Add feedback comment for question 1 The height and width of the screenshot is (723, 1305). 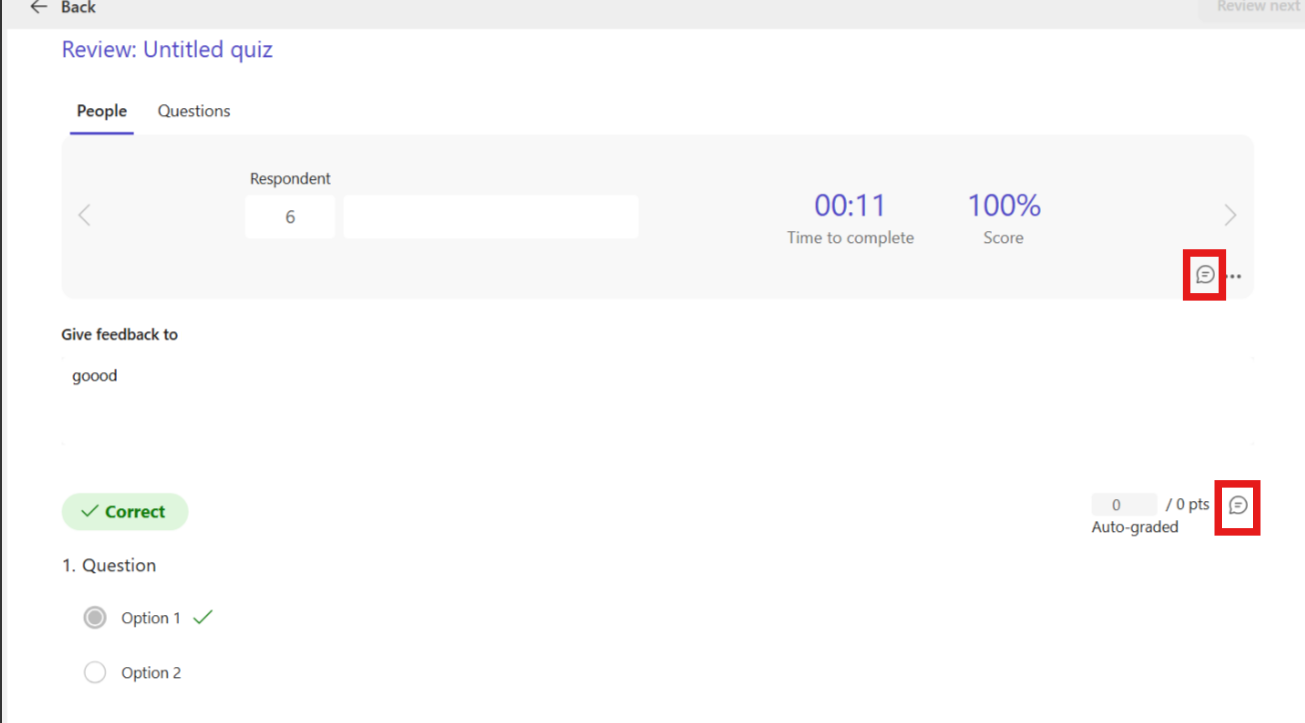[1238, 506]
